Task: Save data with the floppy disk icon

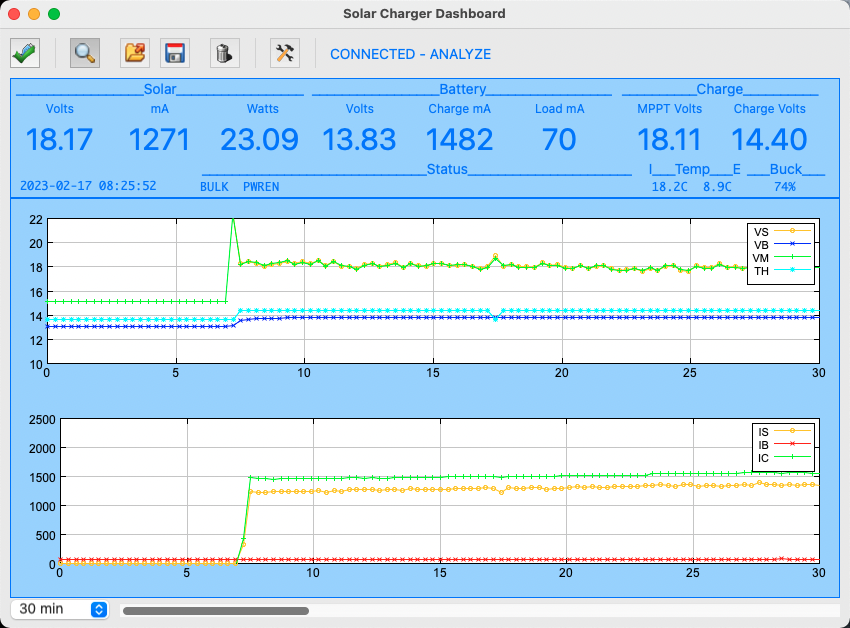Action: 175,53
